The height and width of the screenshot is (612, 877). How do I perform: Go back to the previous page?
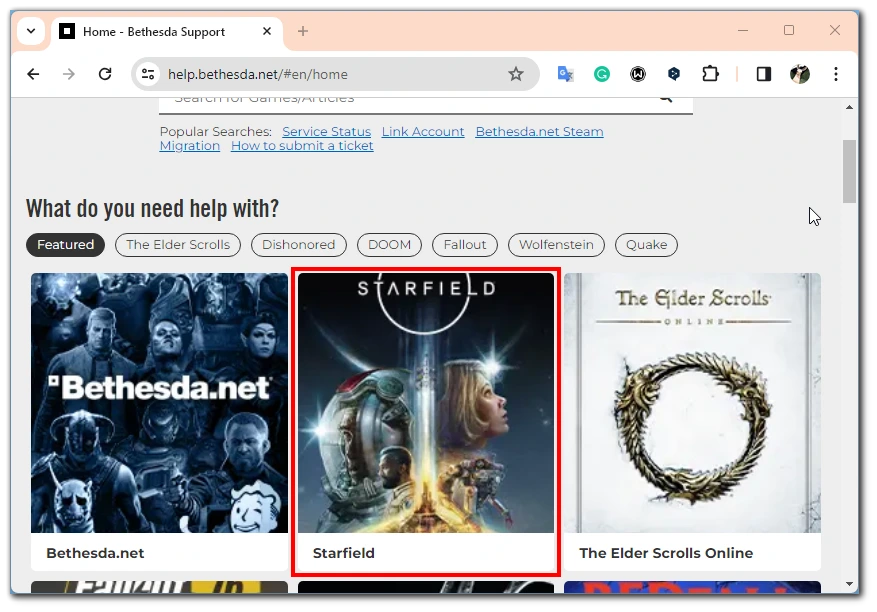33,74
